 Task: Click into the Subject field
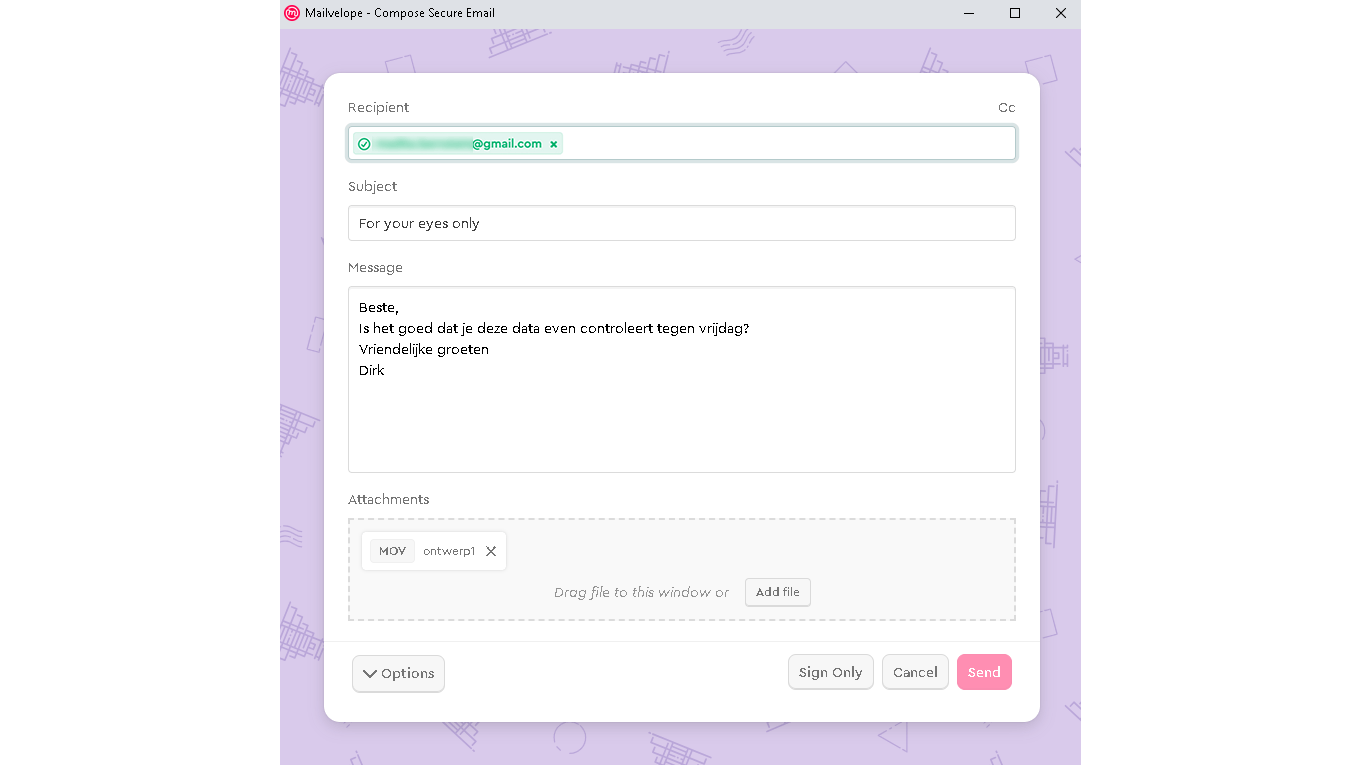tap(681, 223)
